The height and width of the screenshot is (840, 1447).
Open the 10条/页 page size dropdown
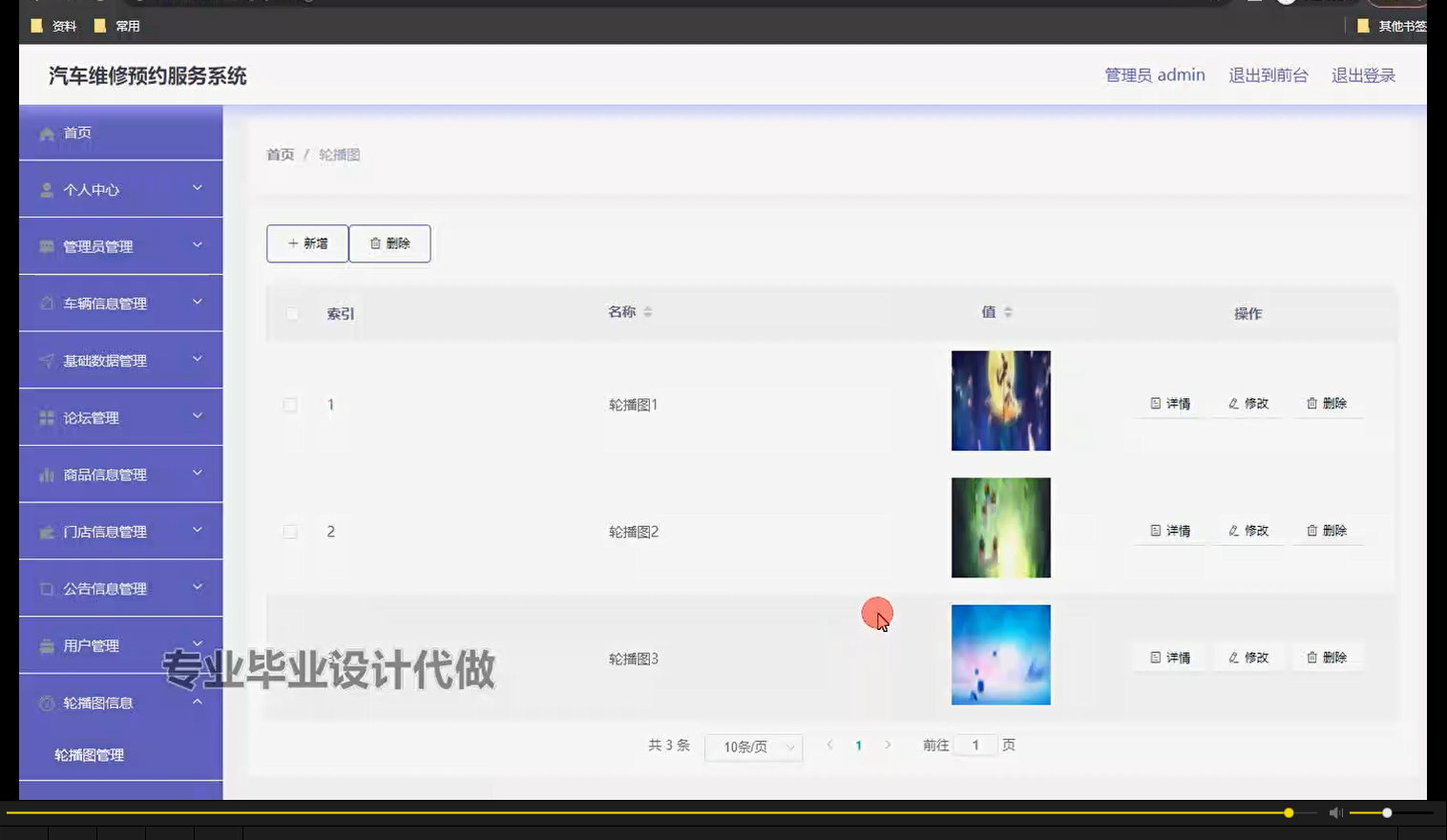tap(753, 746)
